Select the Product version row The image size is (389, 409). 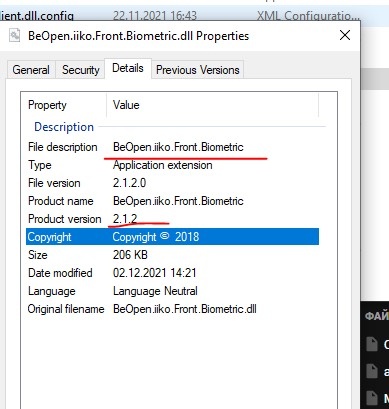tap(173, 219)
